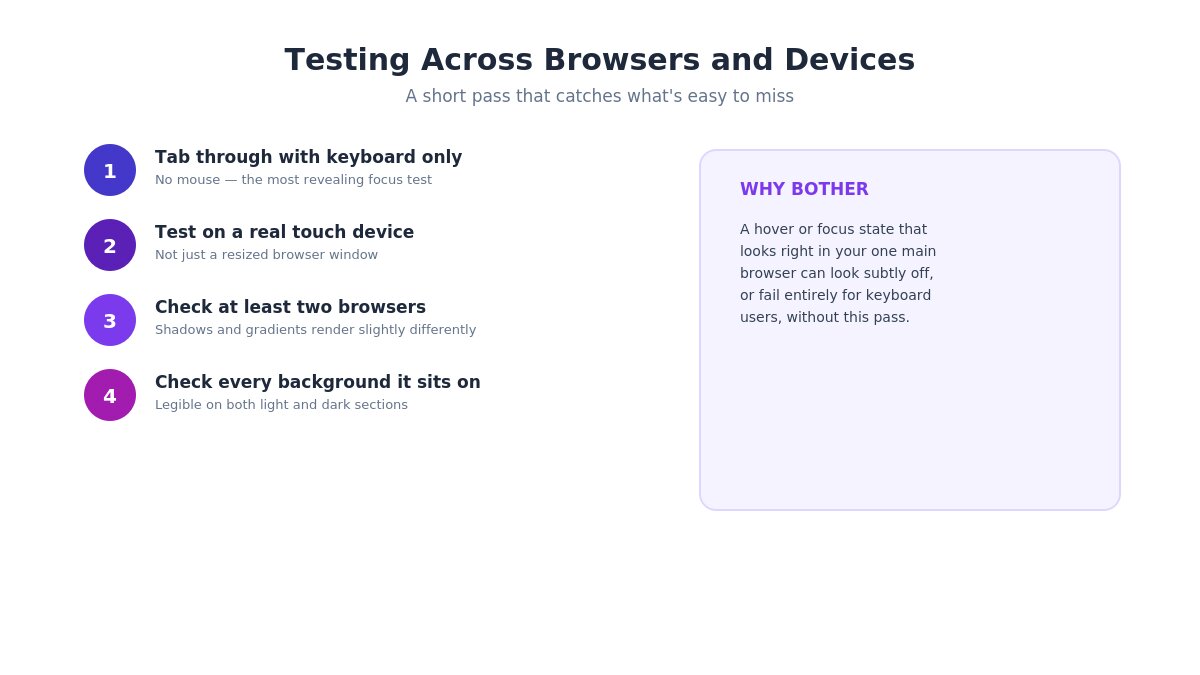Image resolution: width=1200 pixels, height=675 pixels.
Task: Click the empty lower area of the lavender card
Action: [x=910, y=420]
